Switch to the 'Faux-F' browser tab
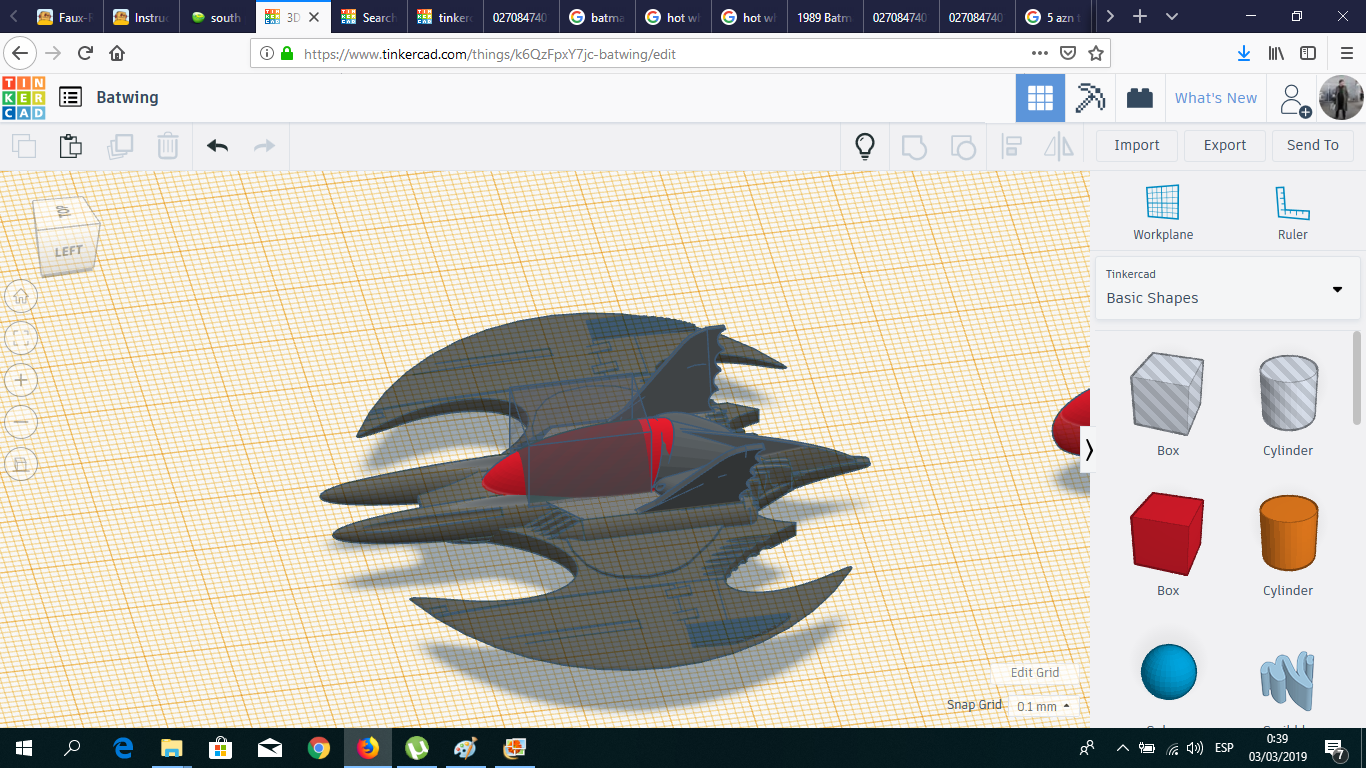This screenshot has height=768, width=1366. (x=66, y=17)
